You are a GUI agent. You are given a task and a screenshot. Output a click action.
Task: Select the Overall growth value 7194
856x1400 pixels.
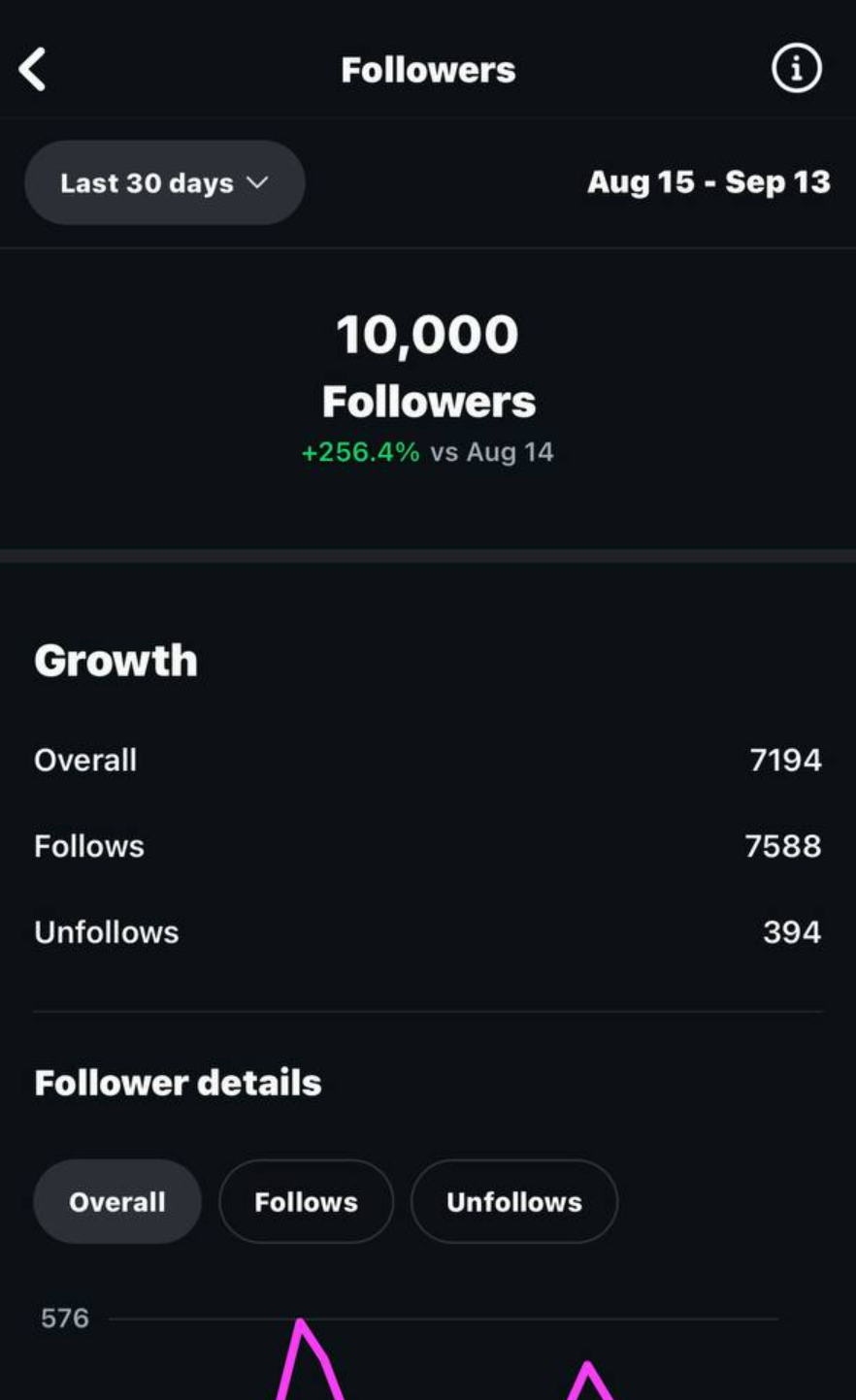click(785, 760)
